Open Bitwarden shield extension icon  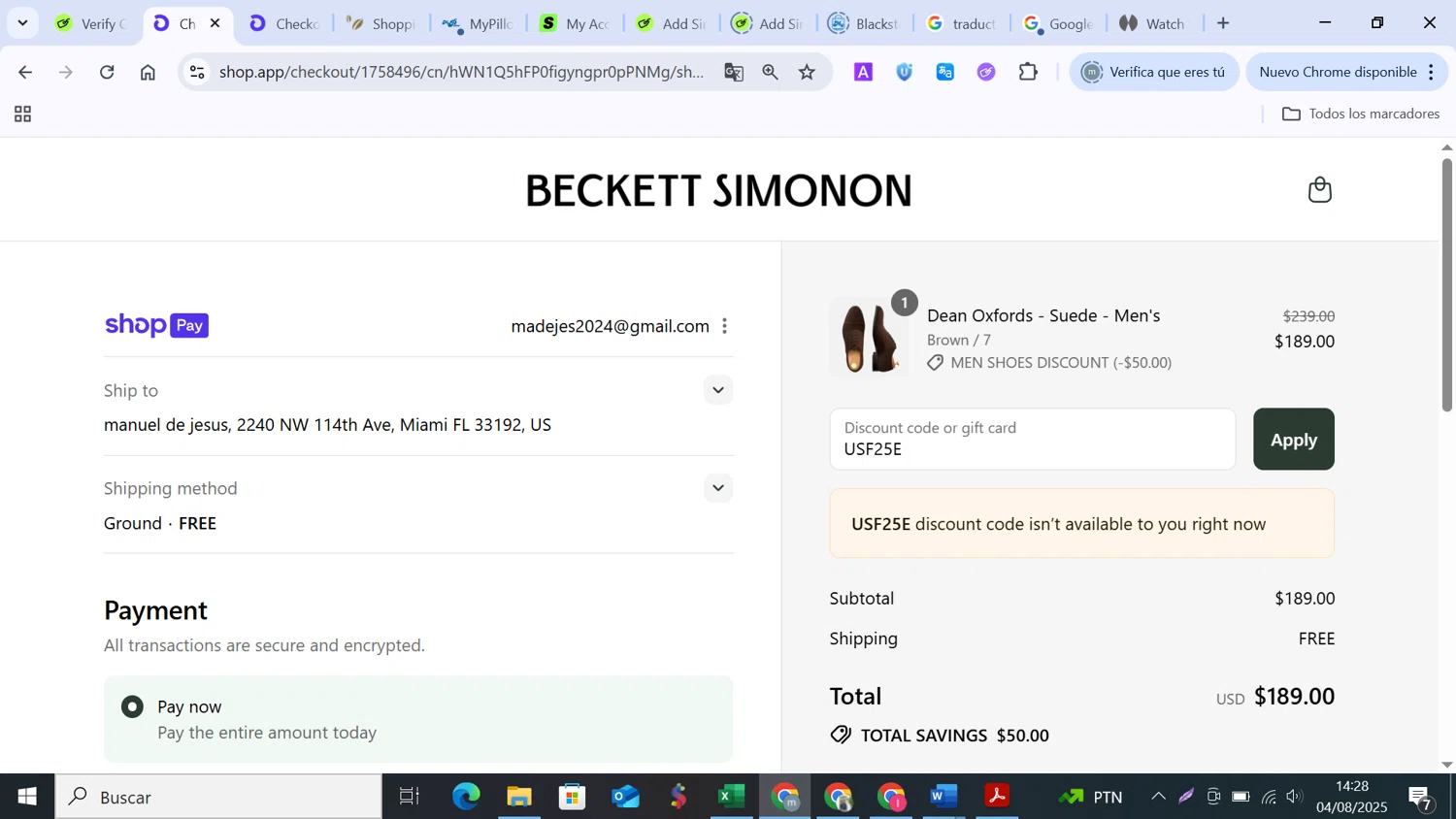click(x=904, y=72)
